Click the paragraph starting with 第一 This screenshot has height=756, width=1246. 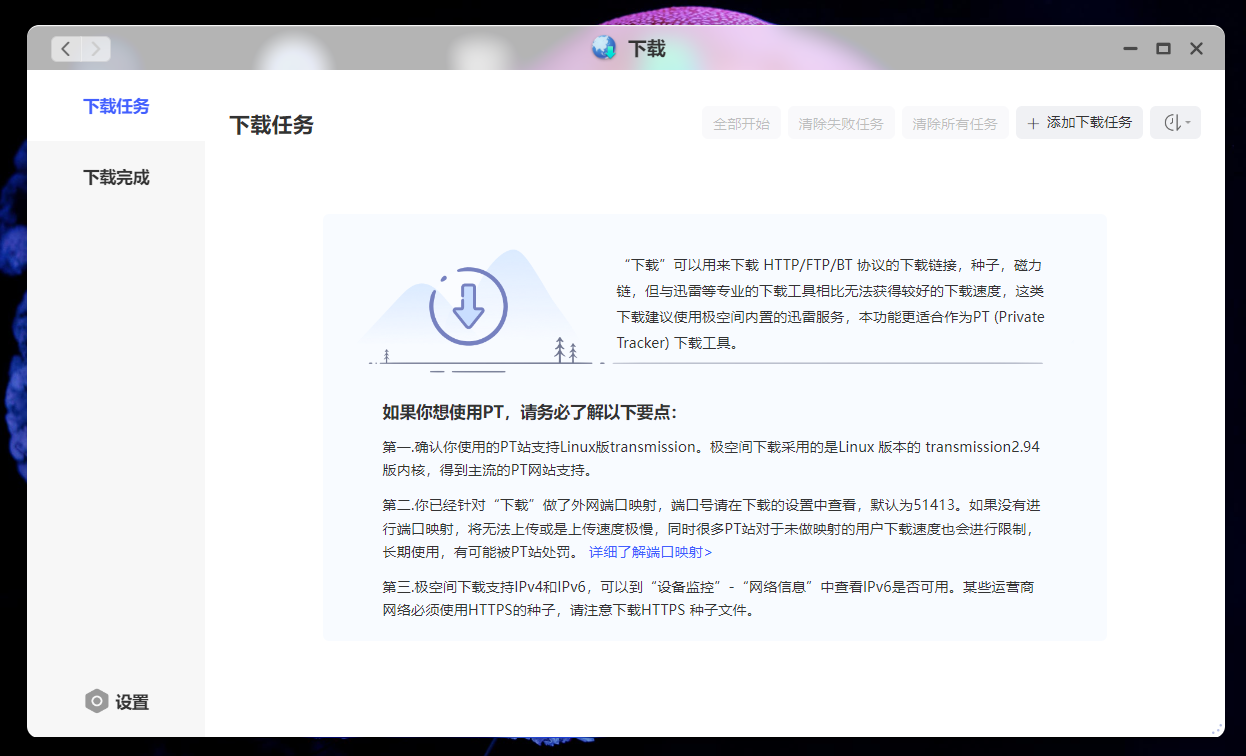(x=711, y=458)
